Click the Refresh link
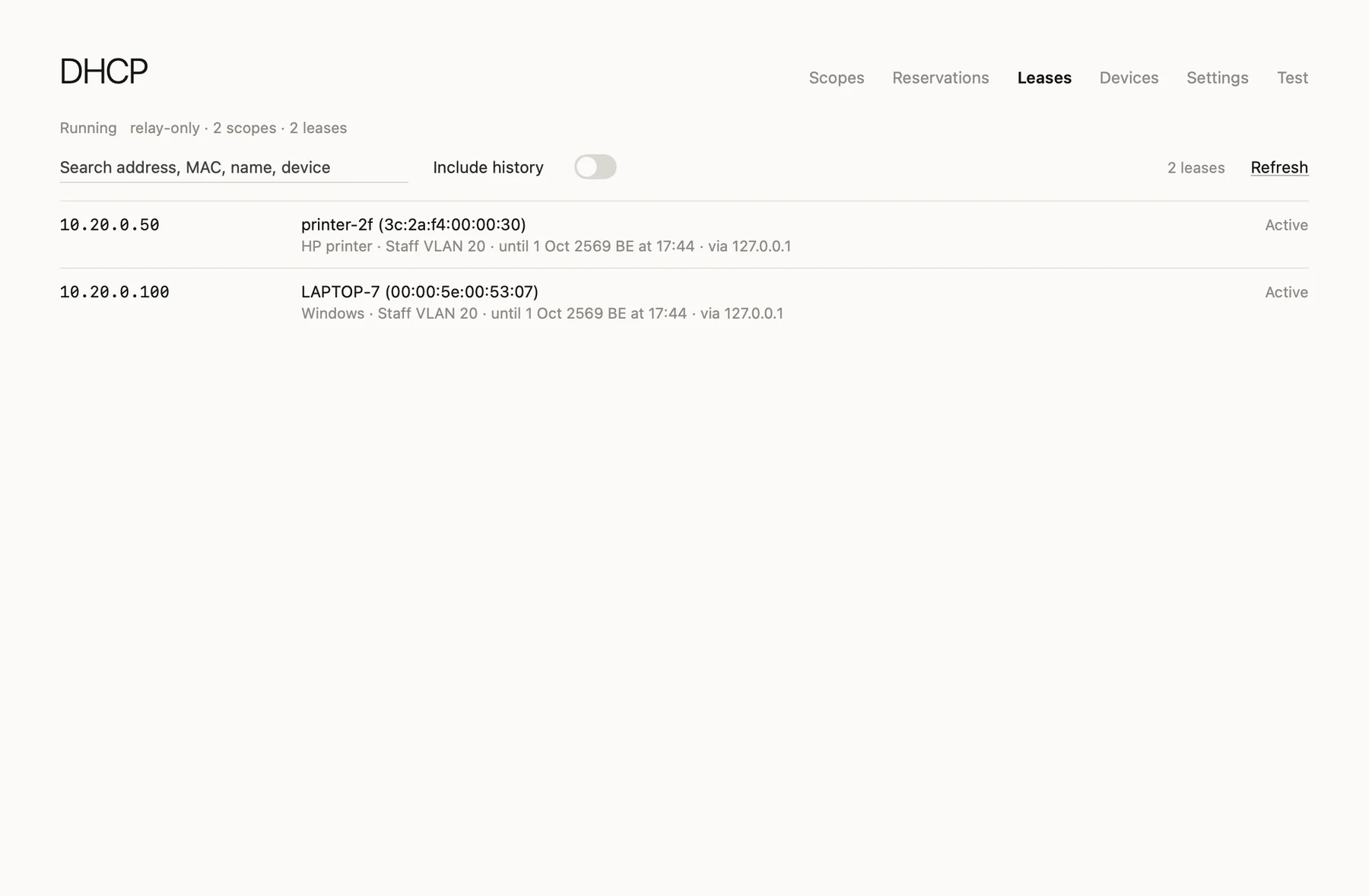 coord(1279,167)
